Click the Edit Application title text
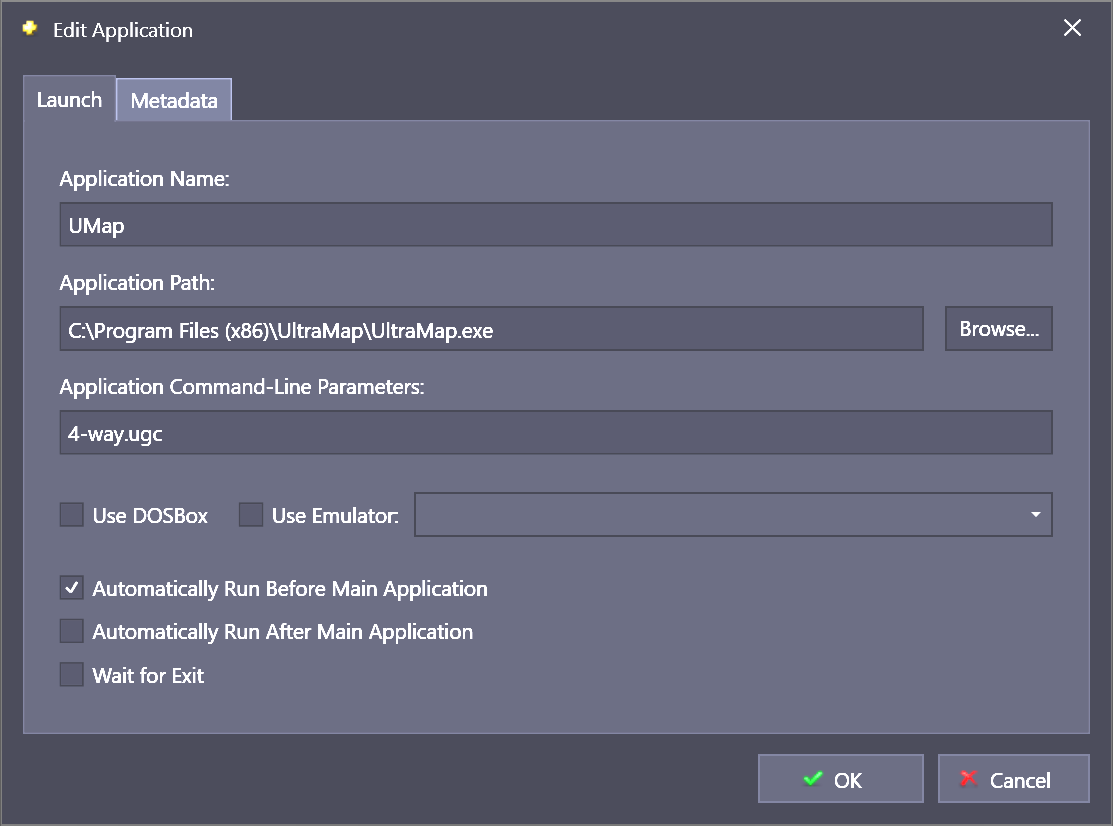 [123, 30]
